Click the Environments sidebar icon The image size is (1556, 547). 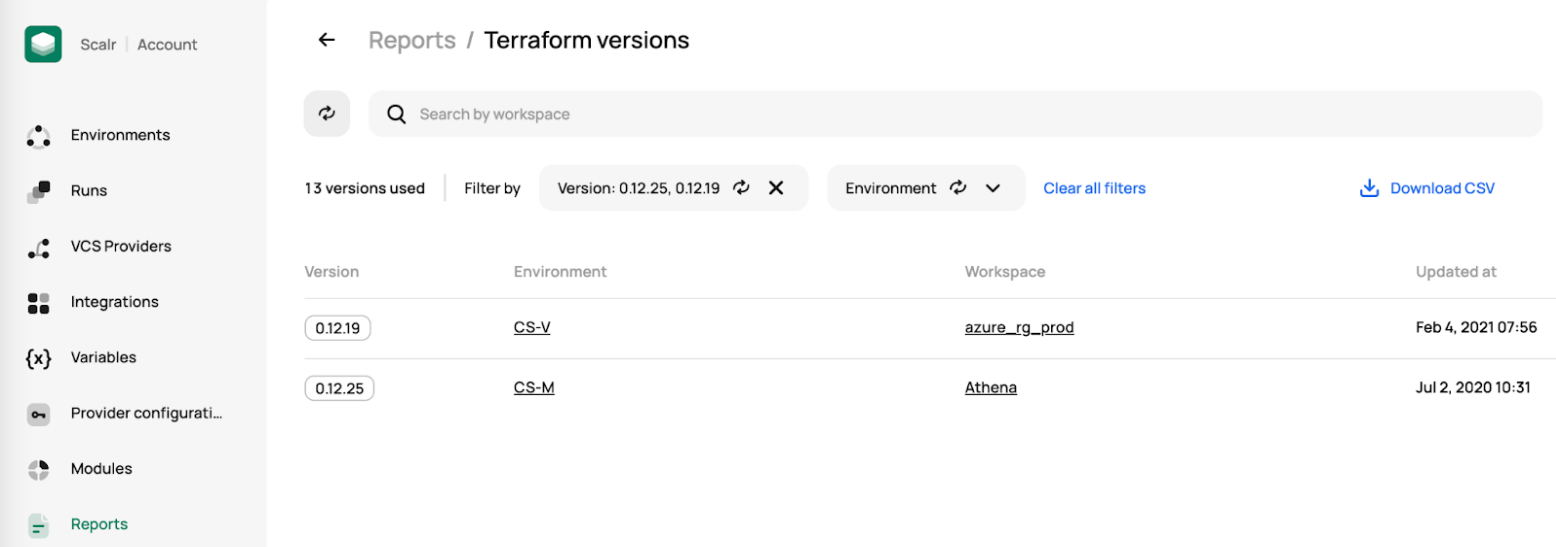point(38,136)
